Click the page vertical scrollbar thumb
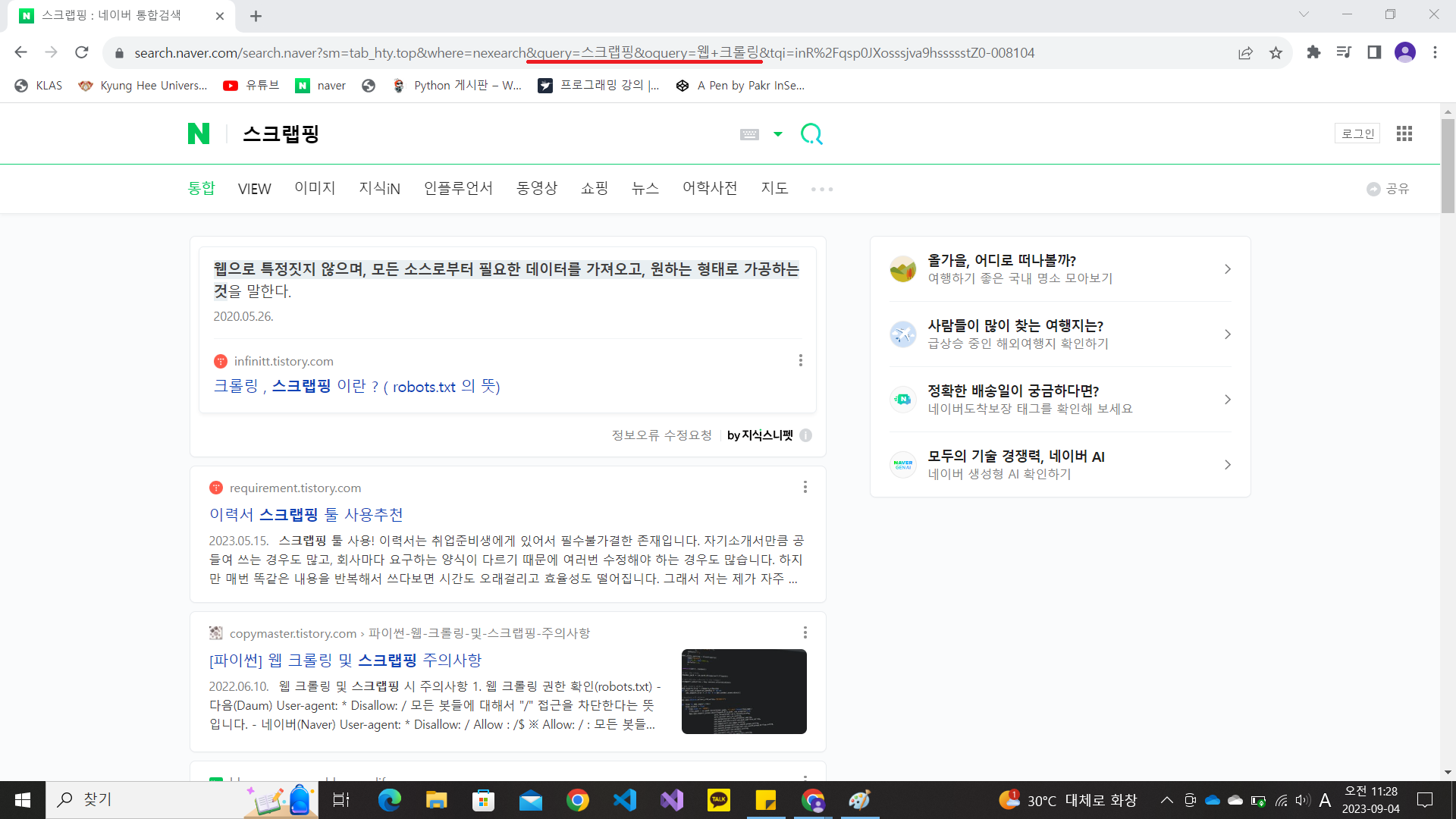The height and width of the screenshot is (819, 1456). (1448, 167)
